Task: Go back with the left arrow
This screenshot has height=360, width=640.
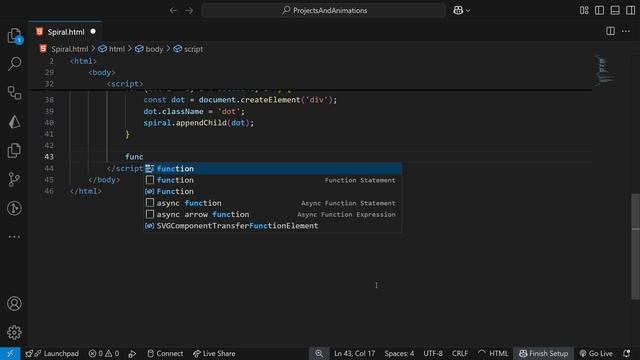Action: tap(173, 11)
